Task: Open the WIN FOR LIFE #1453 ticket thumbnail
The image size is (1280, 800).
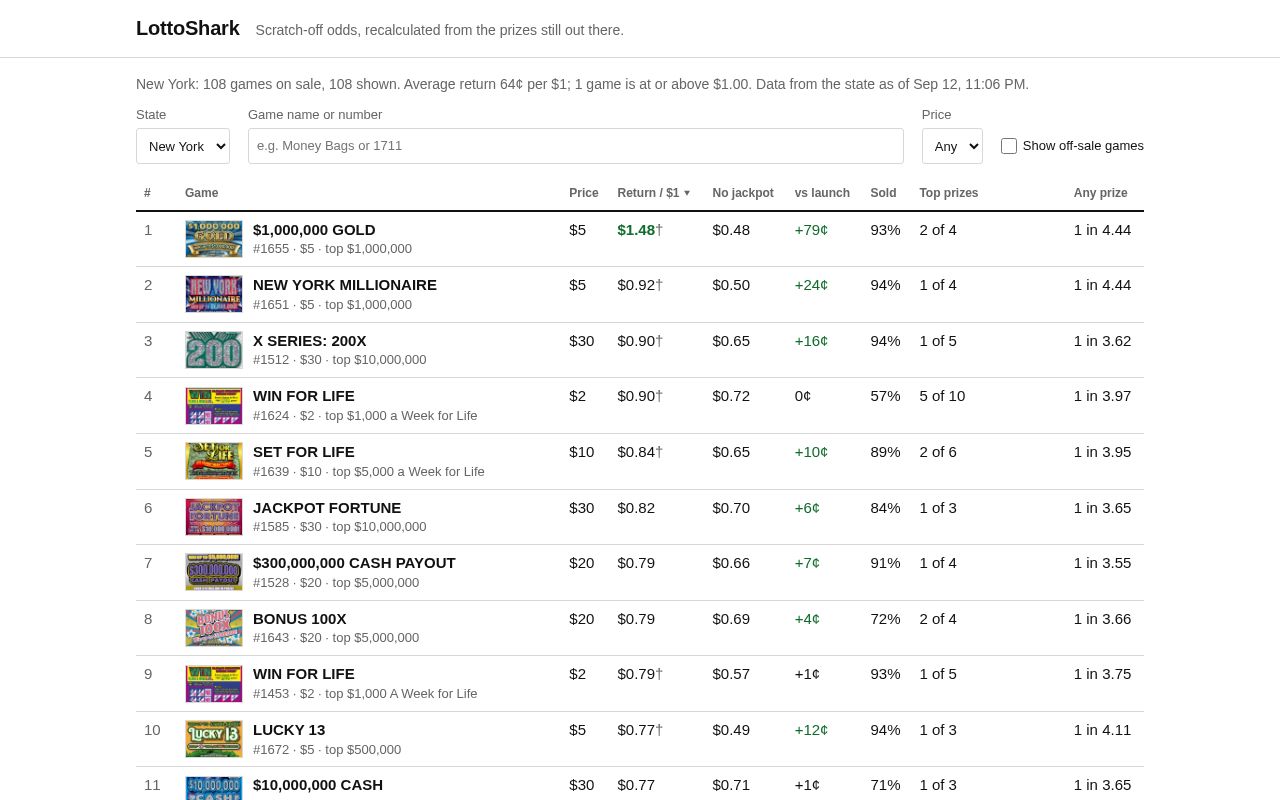Action: [x=214, y=684]
